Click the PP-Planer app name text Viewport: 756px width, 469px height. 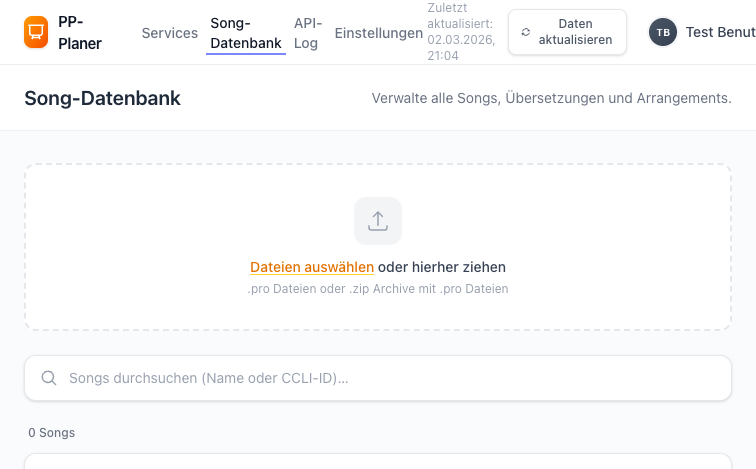click(80, 33)
